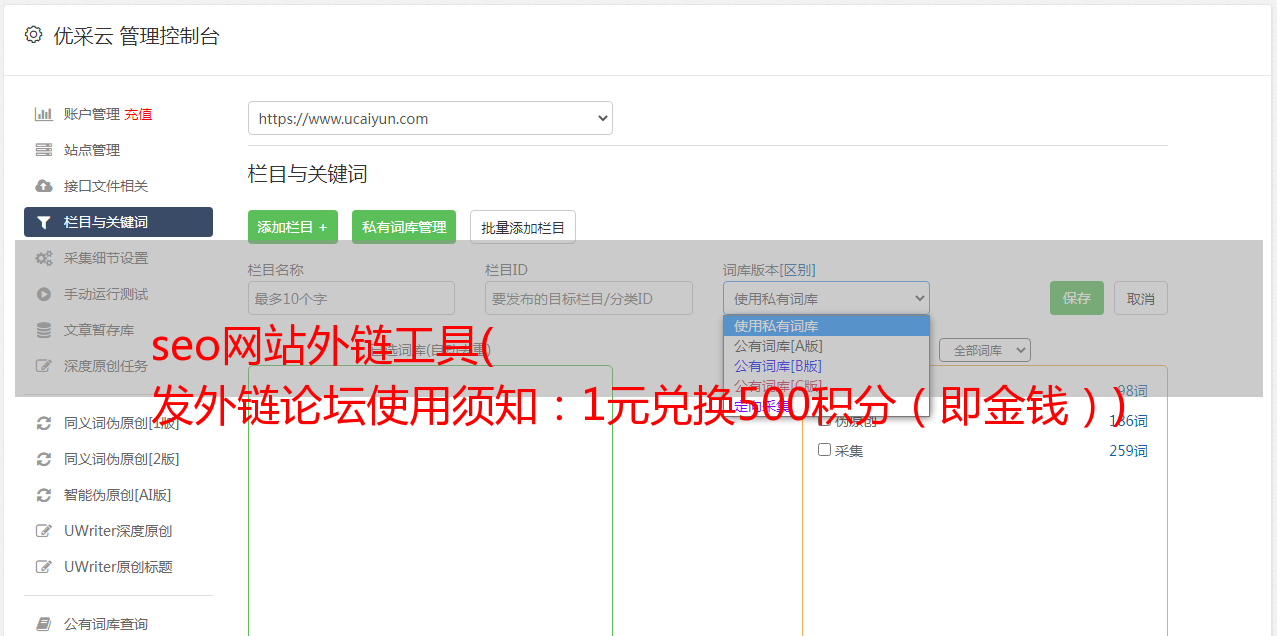
Task: Open the https://www.ucaiyun.com site dropdown
Action: [430, 118]
